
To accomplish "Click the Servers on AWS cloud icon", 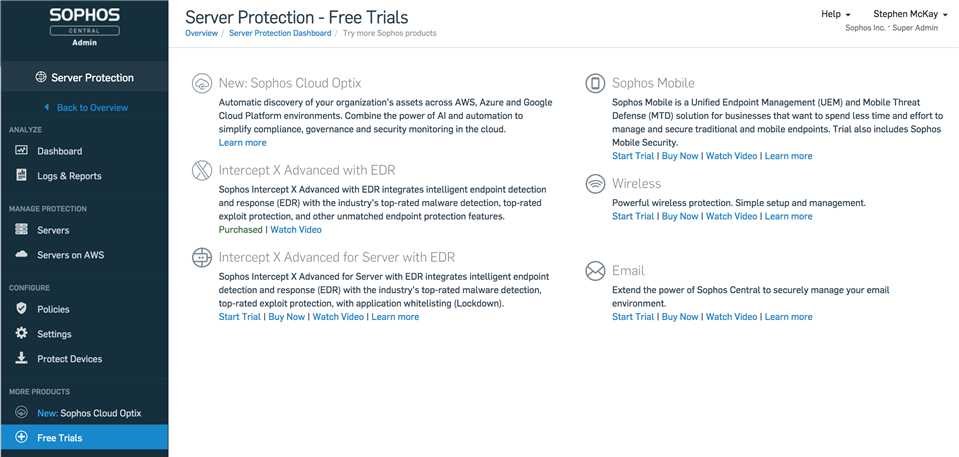I will 21,255.
